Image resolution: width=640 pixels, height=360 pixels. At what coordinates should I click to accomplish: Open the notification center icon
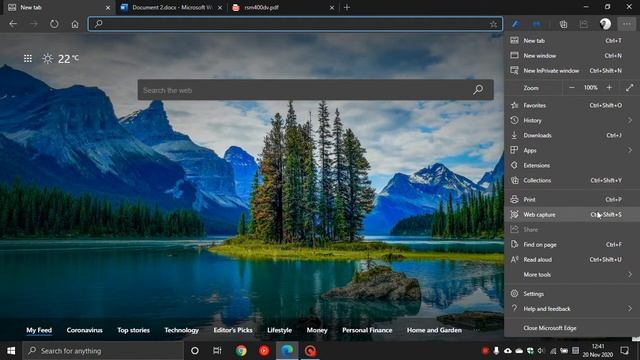624,351
